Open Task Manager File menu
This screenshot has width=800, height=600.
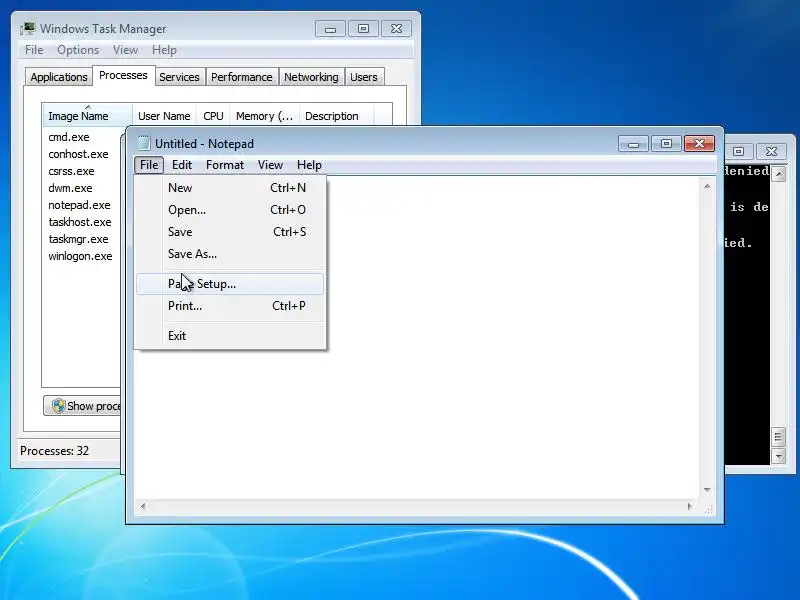tap(34, 50)
